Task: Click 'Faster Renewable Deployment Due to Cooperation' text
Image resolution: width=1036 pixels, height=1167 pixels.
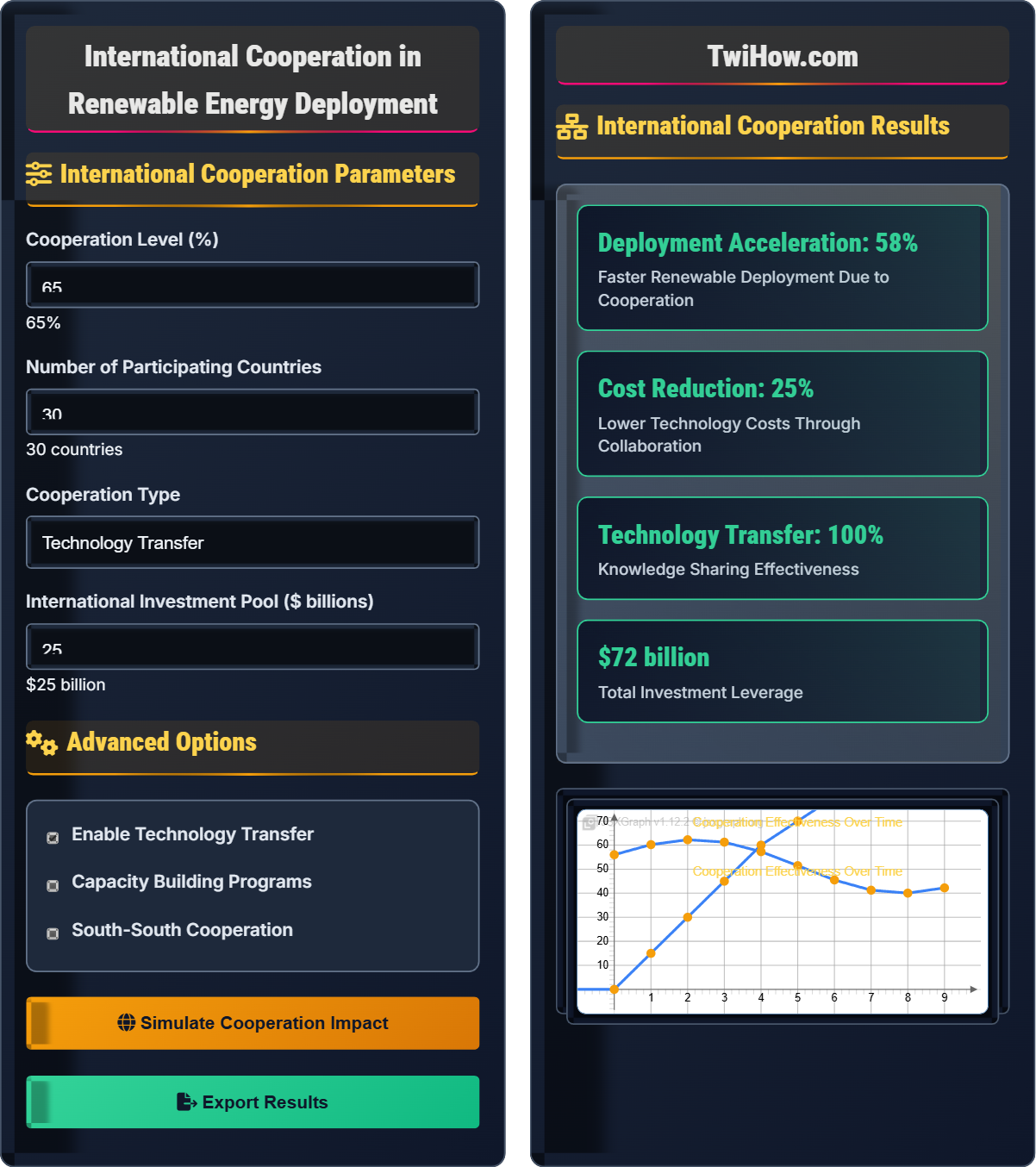Action: coord(743,289)
